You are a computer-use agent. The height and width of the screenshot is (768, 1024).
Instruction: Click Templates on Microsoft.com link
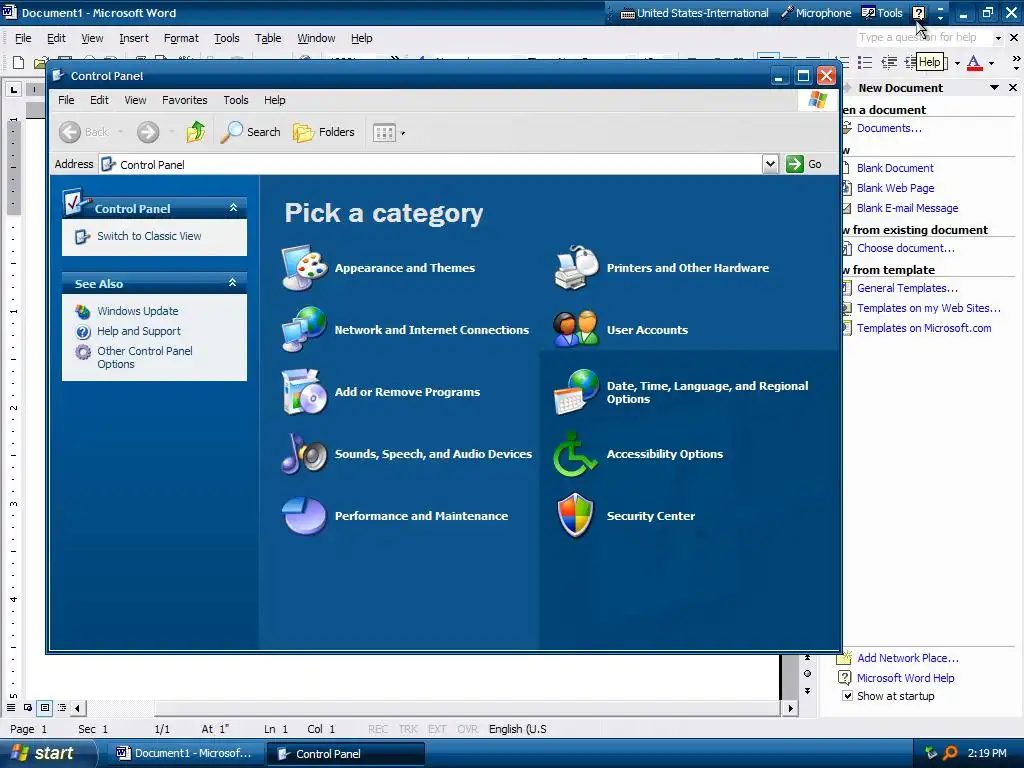click(x=924, y=328)
